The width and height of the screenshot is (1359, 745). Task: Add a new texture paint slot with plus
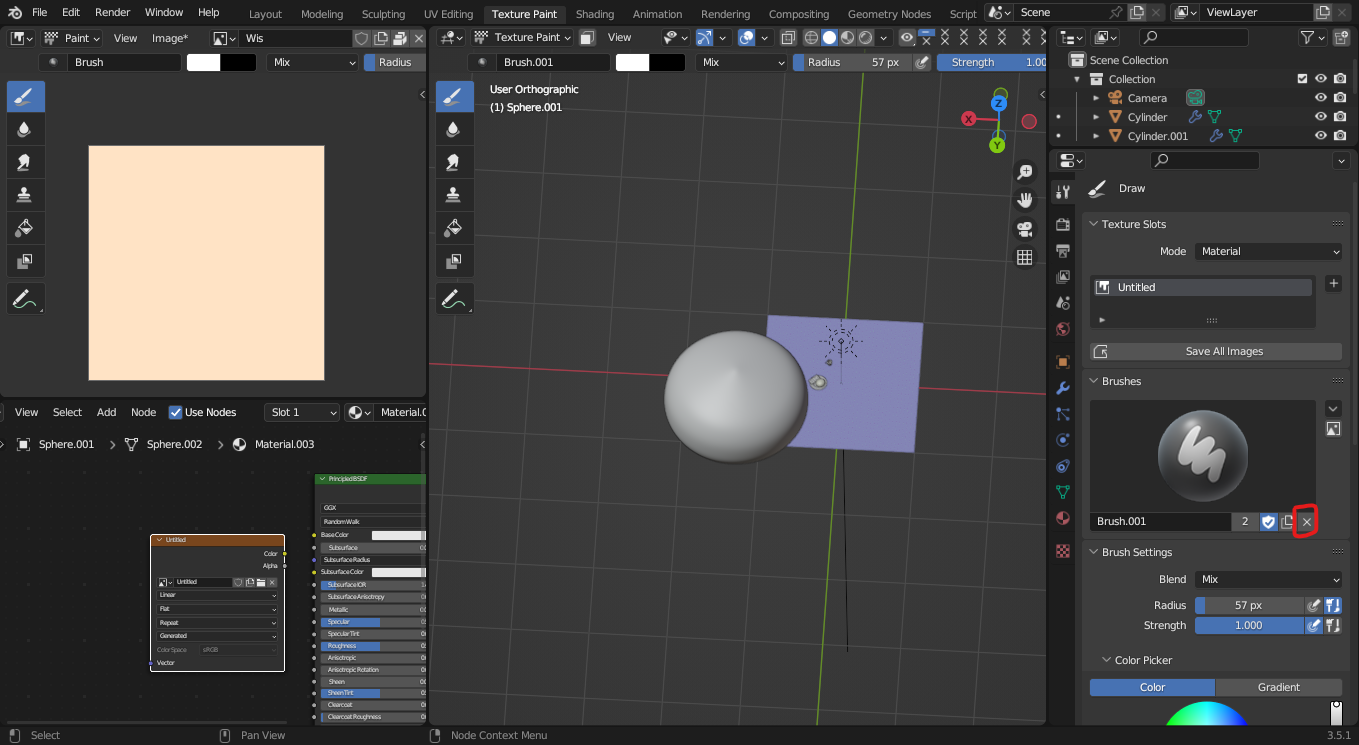pos(1333,284)
